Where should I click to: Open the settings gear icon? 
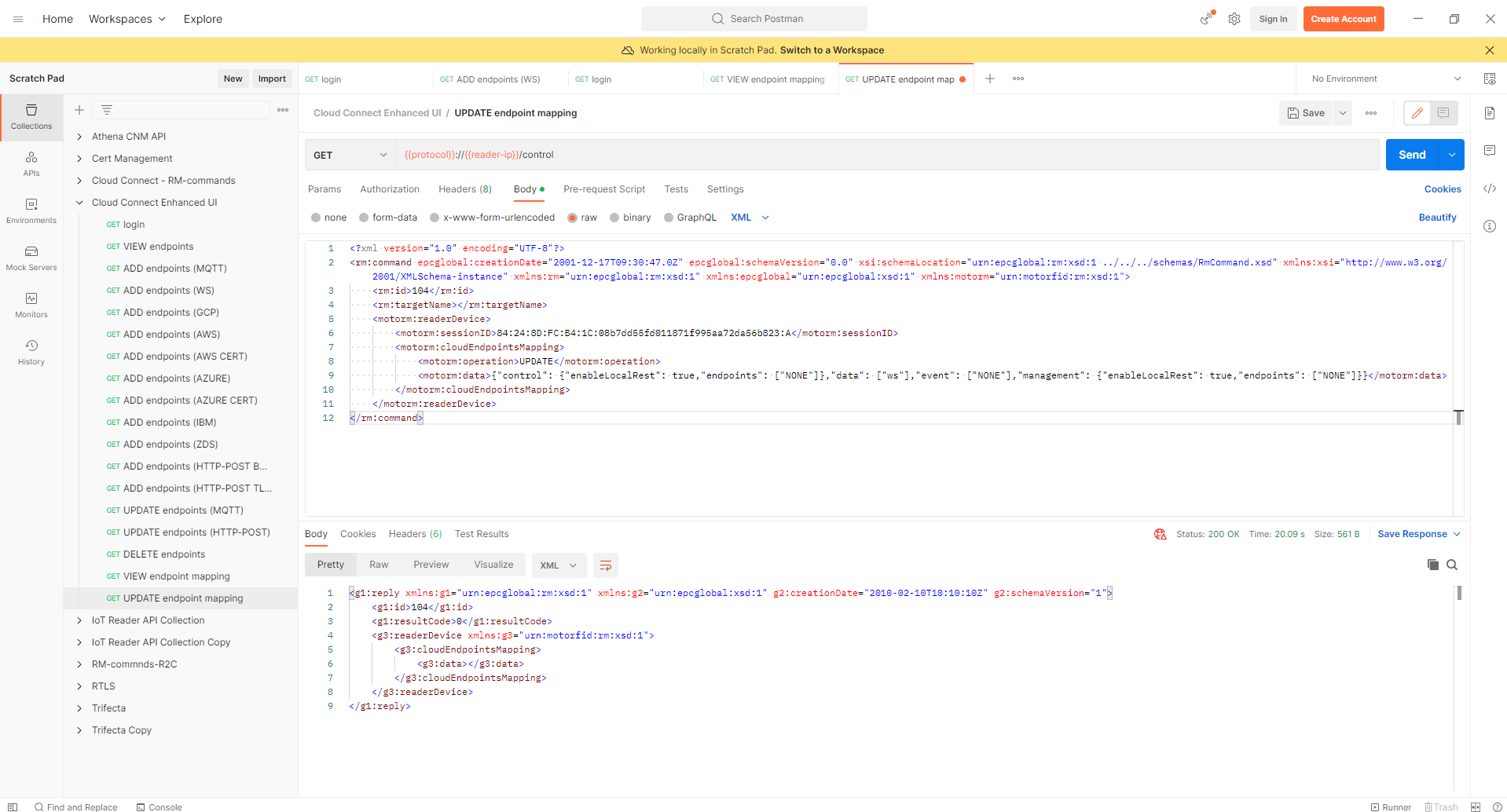pos(1234,19)
